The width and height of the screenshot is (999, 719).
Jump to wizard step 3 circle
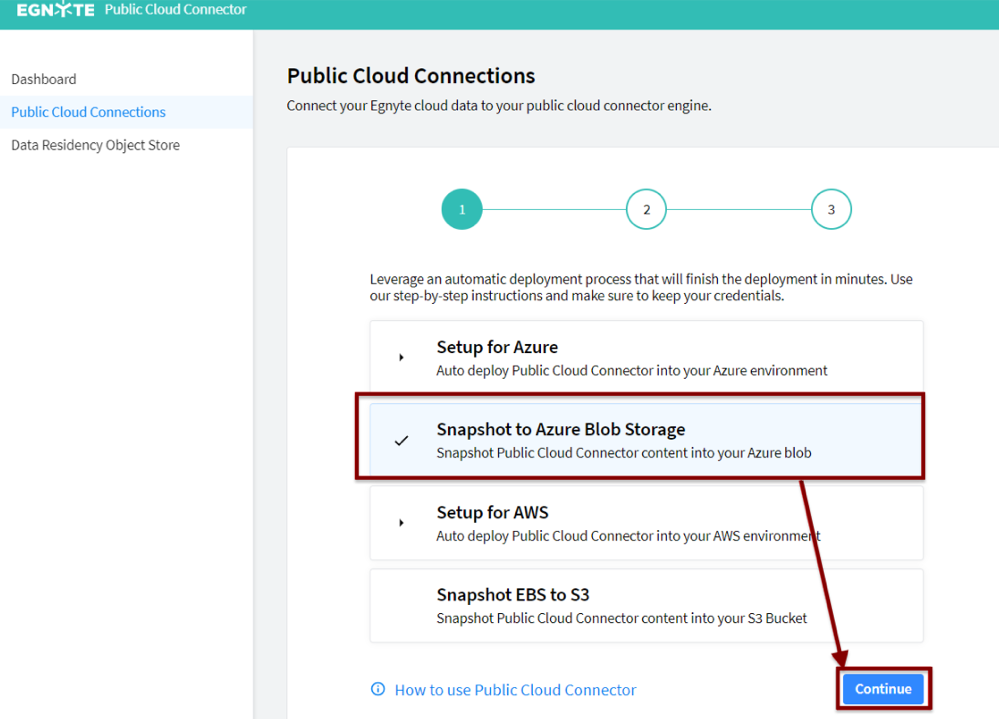click(831, 209)
